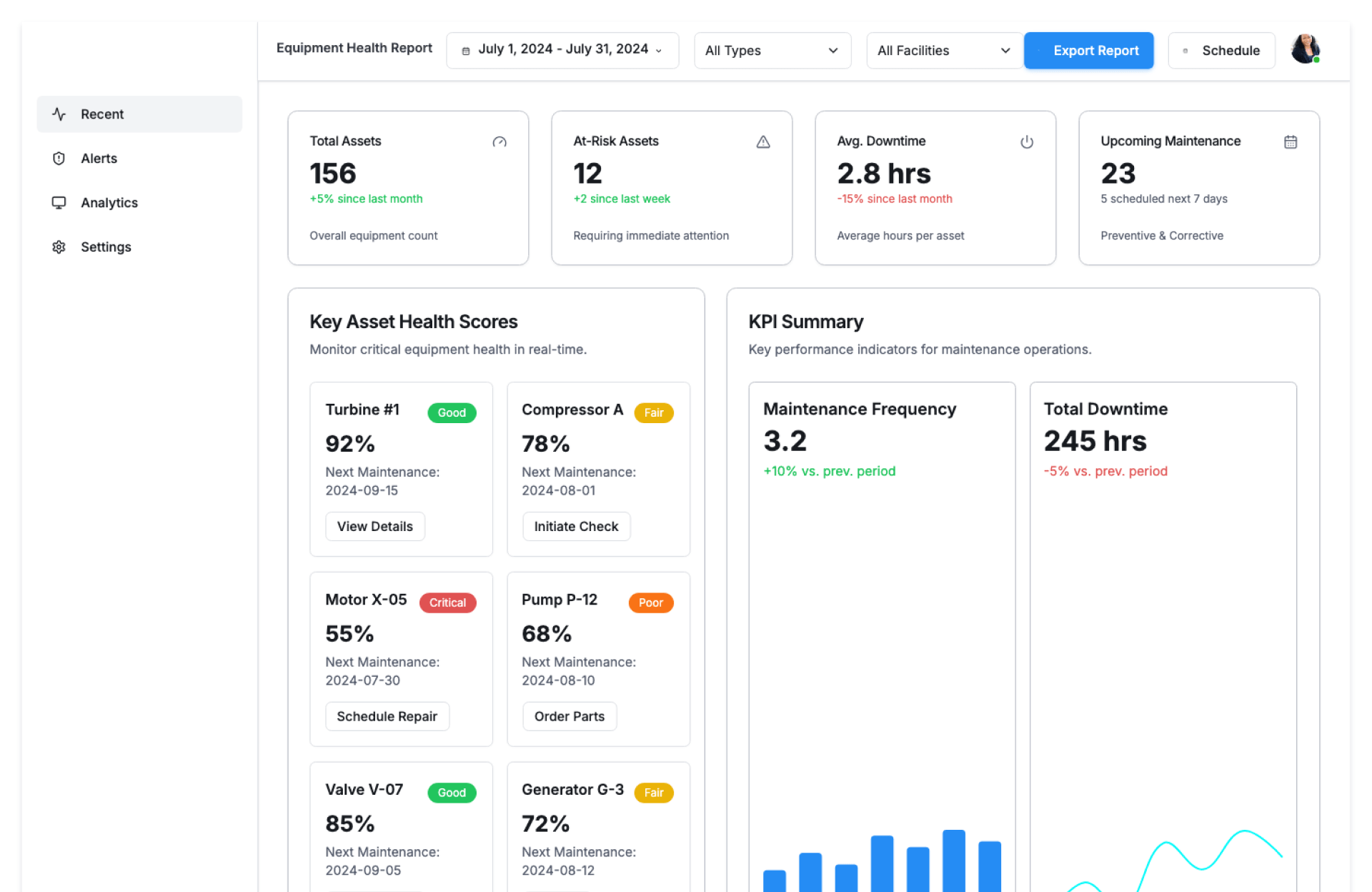
Task: Schedule Repair for Motor X-05
Action: 387,717
